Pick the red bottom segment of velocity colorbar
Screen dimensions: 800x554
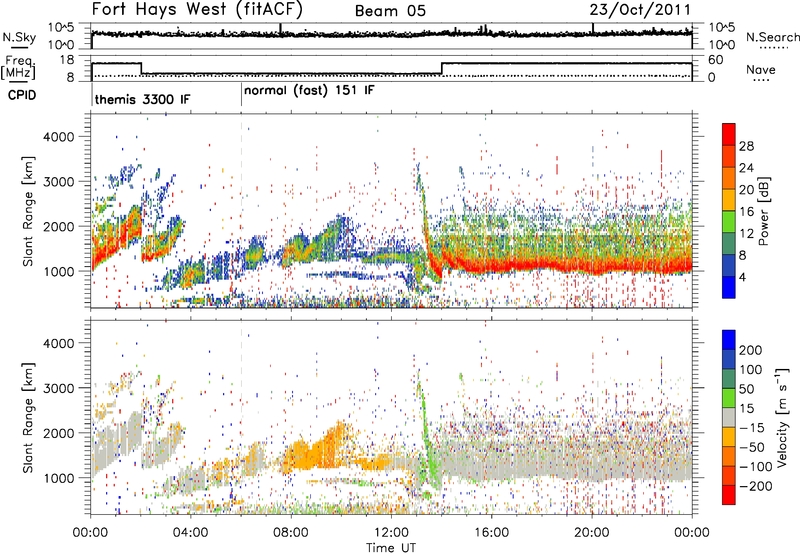pos(729,495)
